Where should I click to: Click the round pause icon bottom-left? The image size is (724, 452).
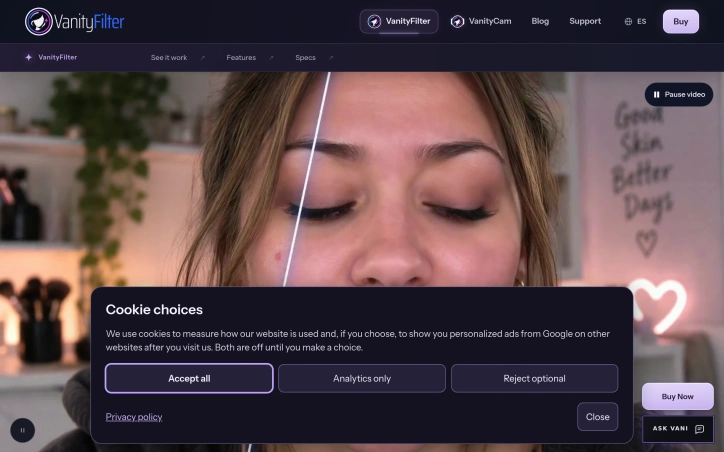[x=23, y=430]
